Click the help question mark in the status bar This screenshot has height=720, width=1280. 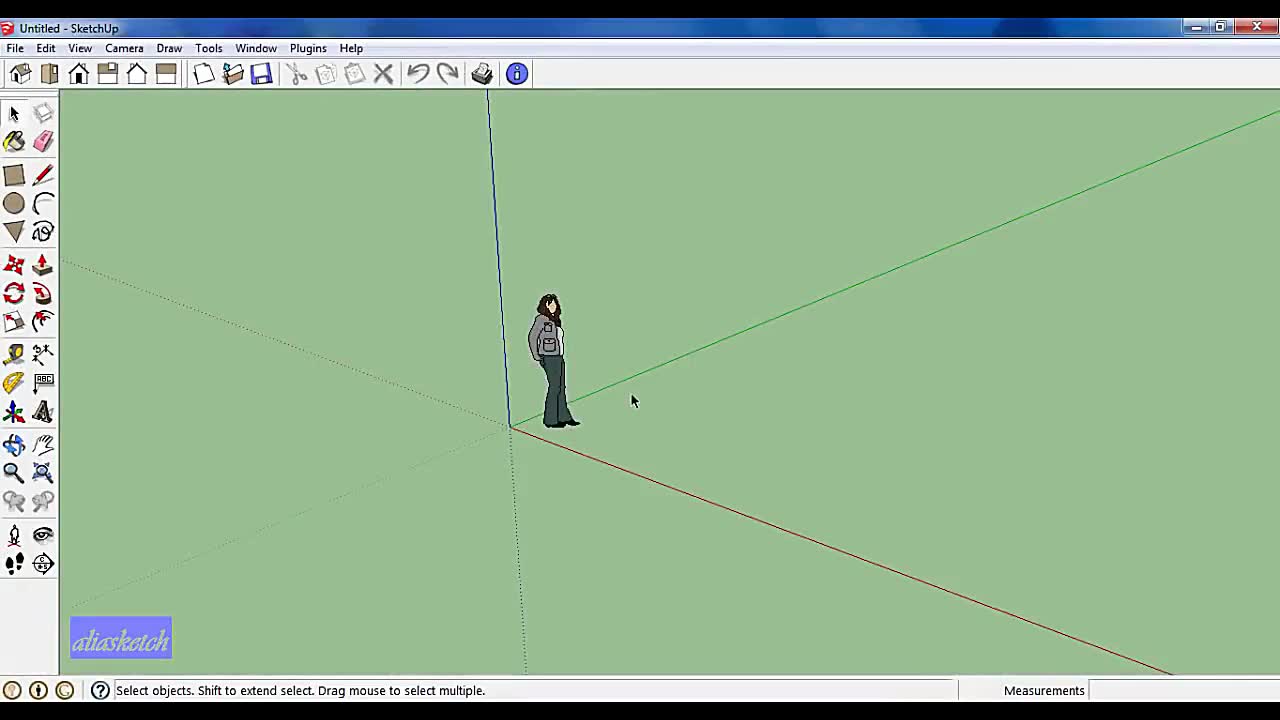click(100, 690)
